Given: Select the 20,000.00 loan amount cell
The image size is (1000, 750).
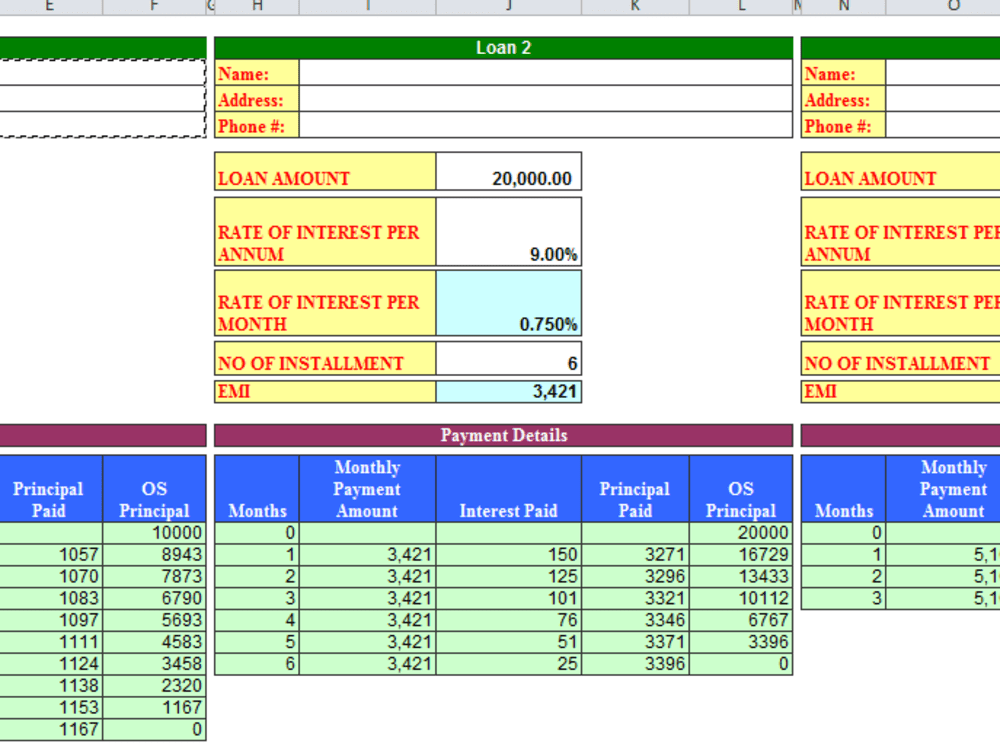Looking at the screenshot, I should [x=509, y=172].
